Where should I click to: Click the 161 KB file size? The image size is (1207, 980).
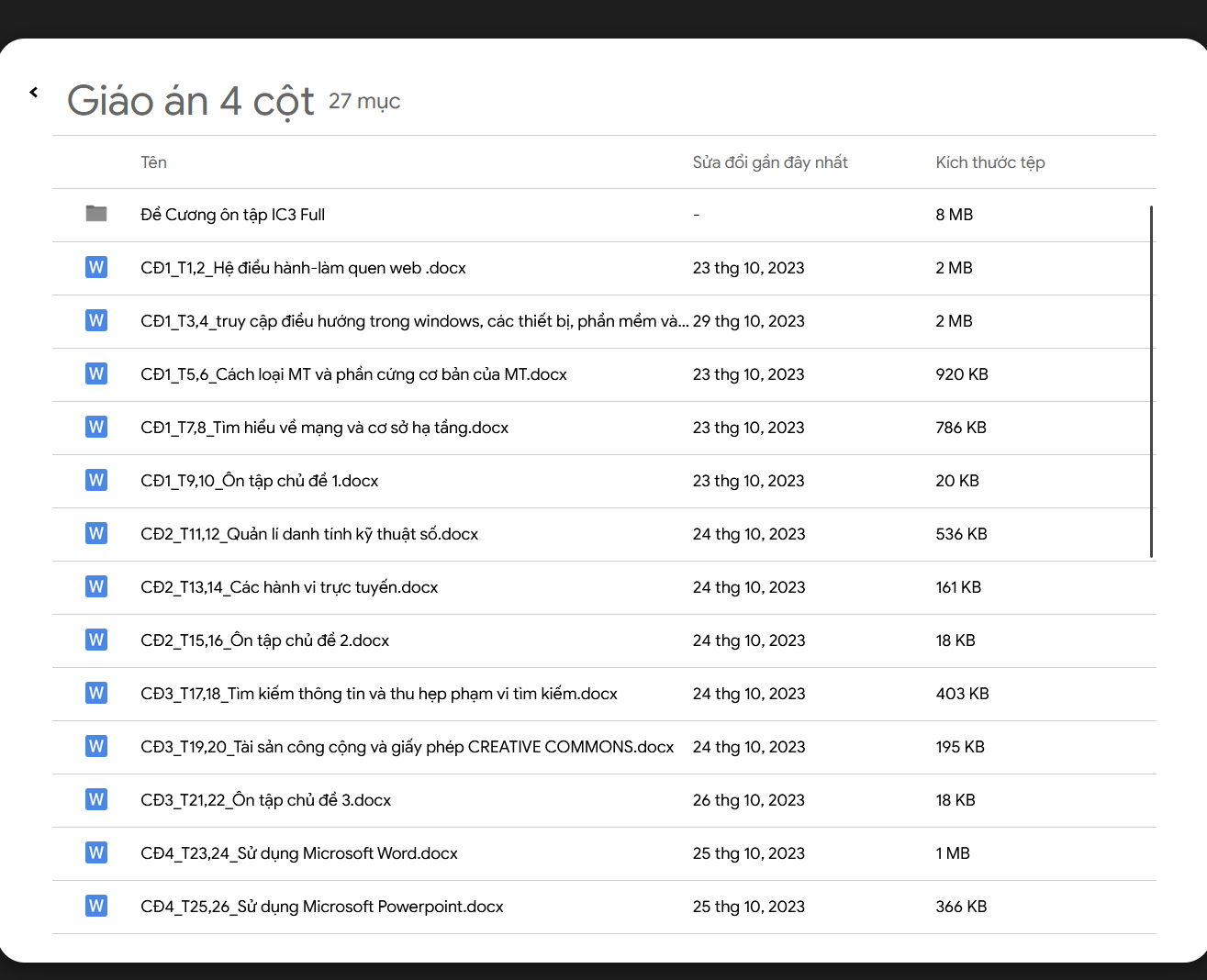[958, 587]
